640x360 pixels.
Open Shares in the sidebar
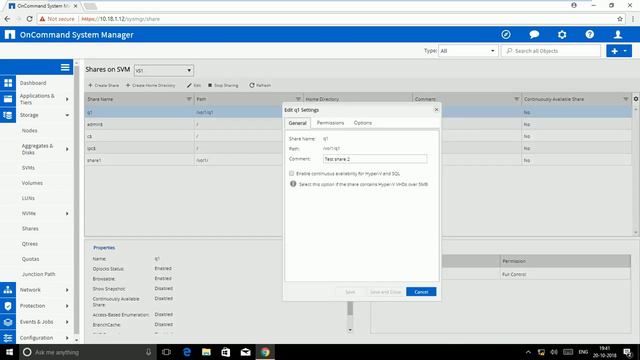[30, 229]
